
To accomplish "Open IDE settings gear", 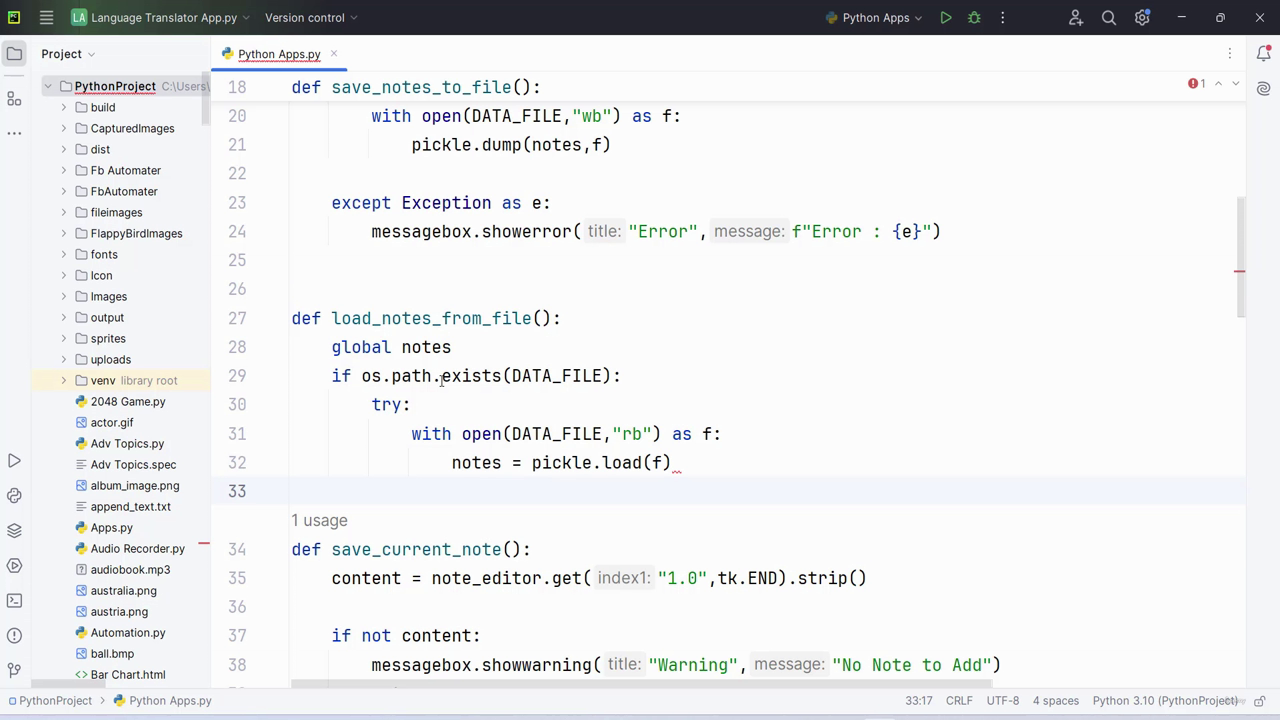I will click(x=1142, y=18).
